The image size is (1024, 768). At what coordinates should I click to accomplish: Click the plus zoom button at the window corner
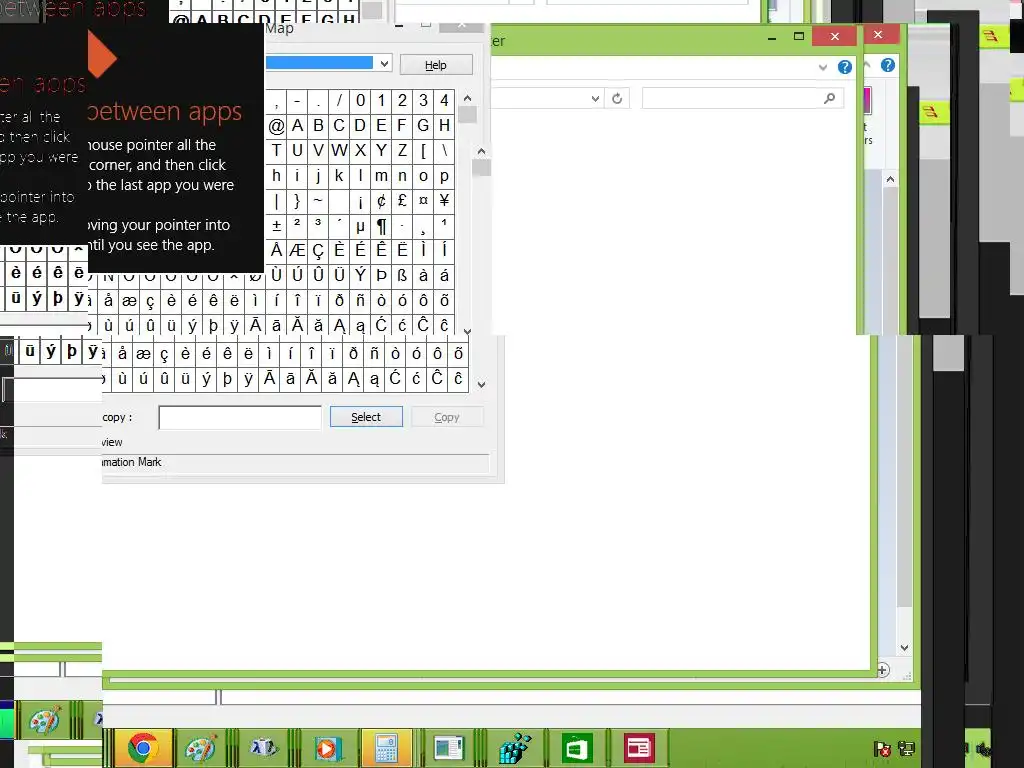[x=882, y=670]
